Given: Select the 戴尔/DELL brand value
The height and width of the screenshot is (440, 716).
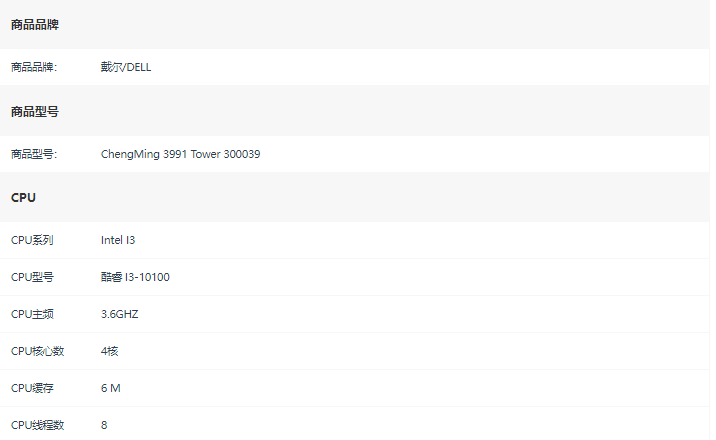Looking at the screenshot, I should click(x=126, y=67).
